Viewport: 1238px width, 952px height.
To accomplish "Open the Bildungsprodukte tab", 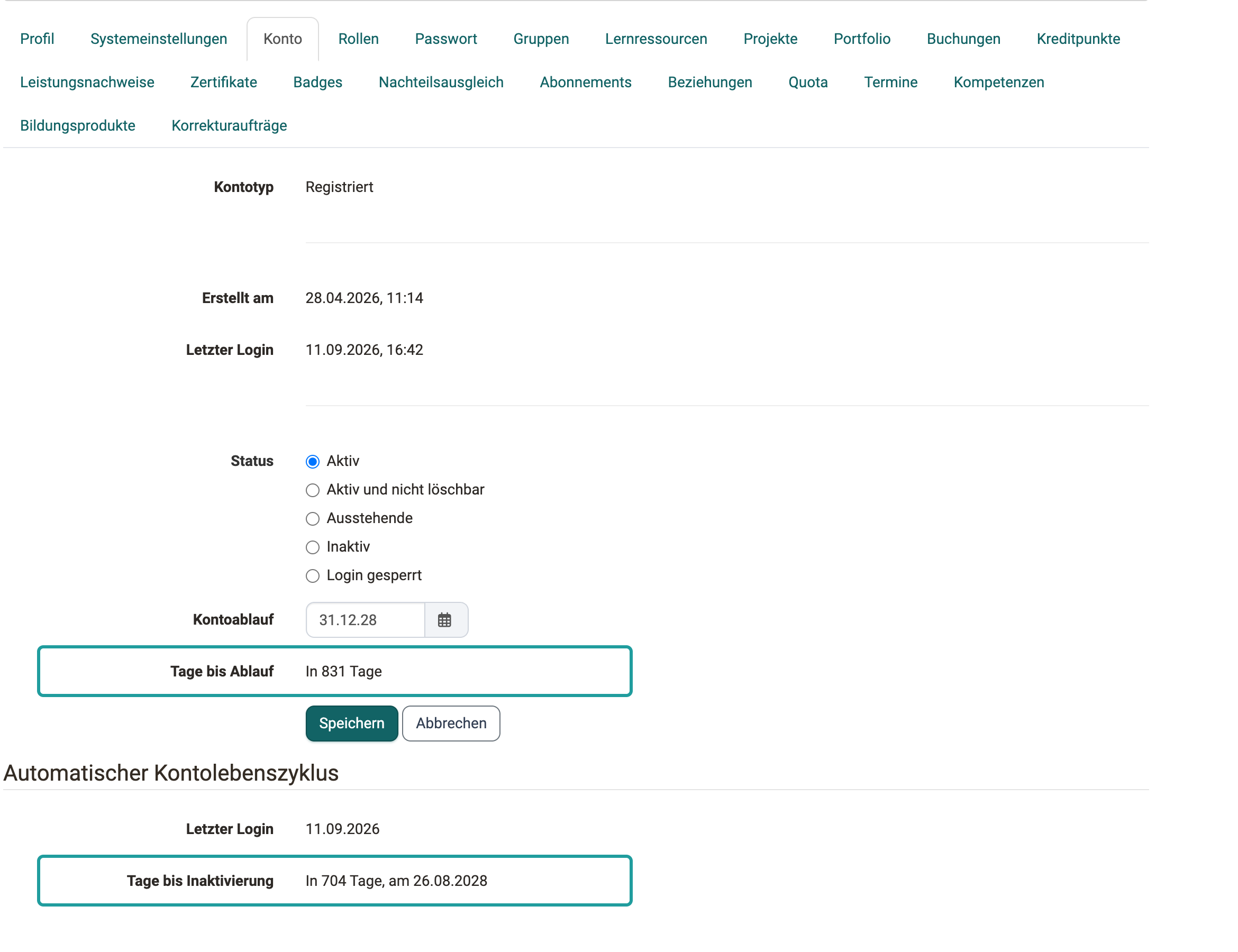I will 78,126.
